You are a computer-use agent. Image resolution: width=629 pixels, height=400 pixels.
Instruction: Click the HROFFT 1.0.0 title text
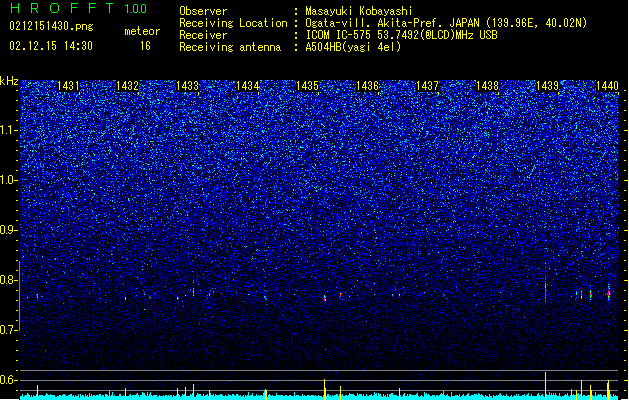[x=78, y=8]
